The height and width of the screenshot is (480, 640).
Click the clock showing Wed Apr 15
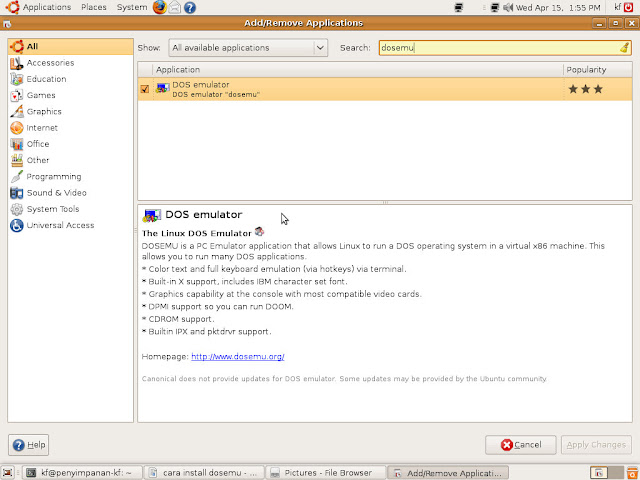558,7
